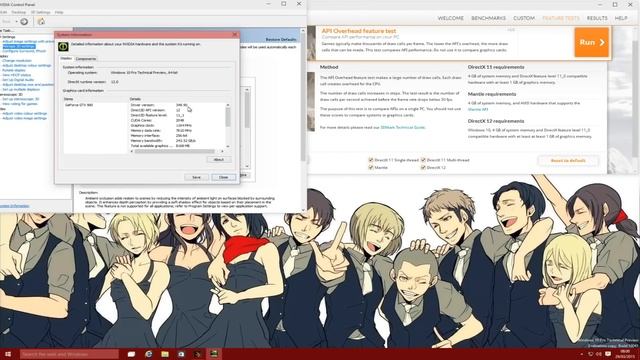Open the 3DMark Technical Guide link
Viewport: 640px width, 360px height.
(x=402, y=128)
